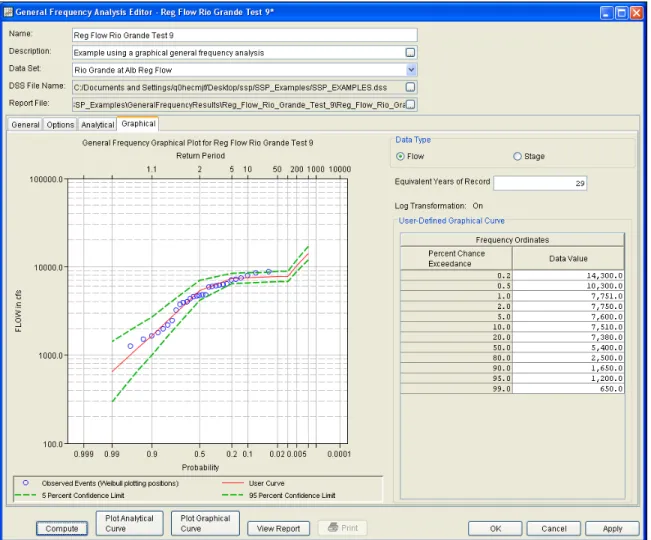The width and height of the screenshot is (651, 540).
Task: Click the printer icon on Print button
Action: click(x=333, y=528)
